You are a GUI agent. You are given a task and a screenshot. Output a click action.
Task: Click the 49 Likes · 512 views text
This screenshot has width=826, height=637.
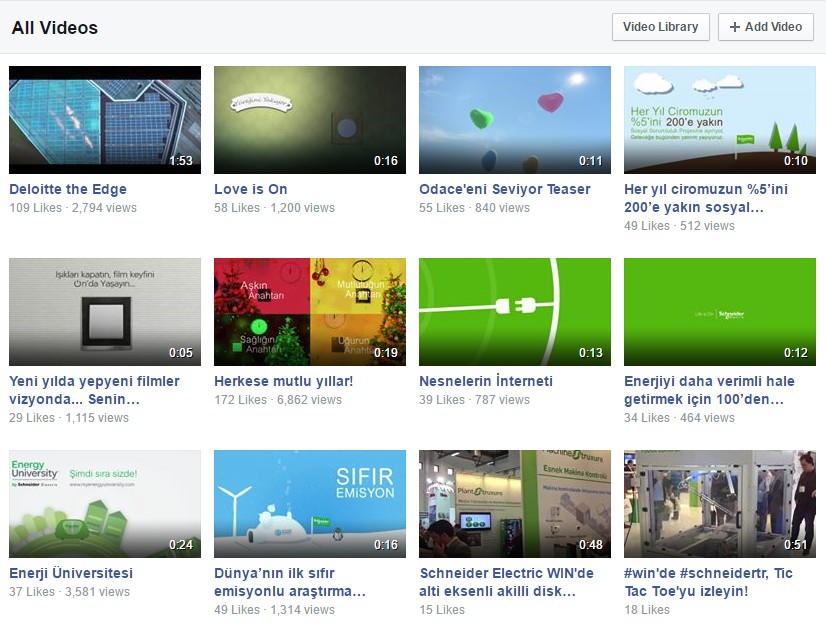tap(680, 226)
